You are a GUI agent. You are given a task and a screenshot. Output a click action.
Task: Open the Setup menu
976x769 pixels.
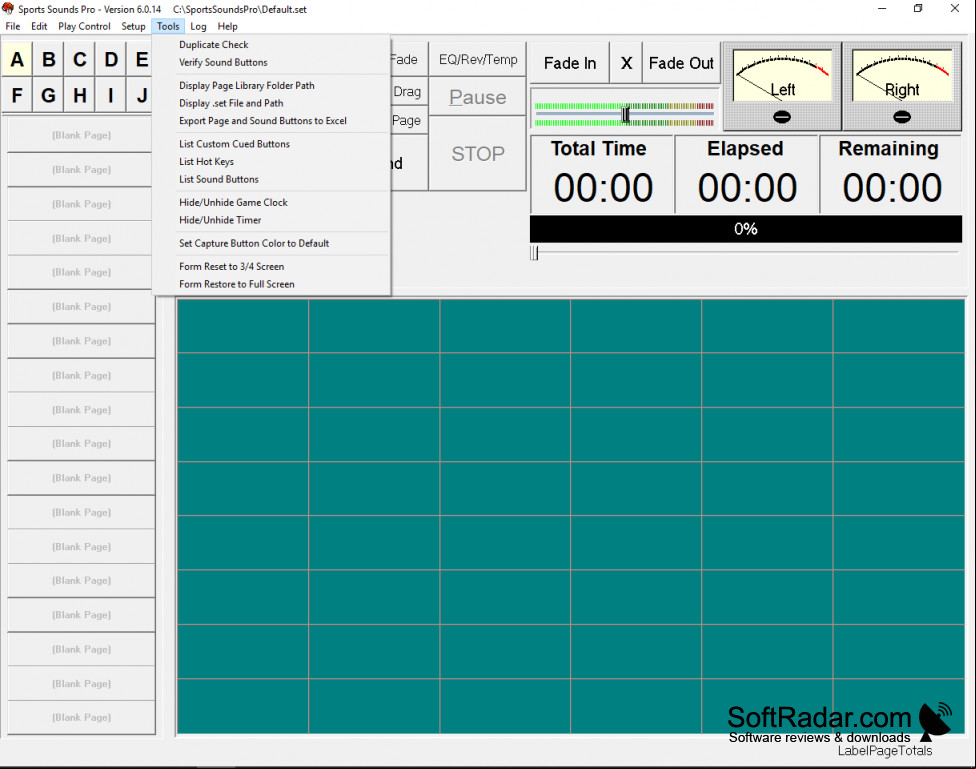(x=133, y=26)
